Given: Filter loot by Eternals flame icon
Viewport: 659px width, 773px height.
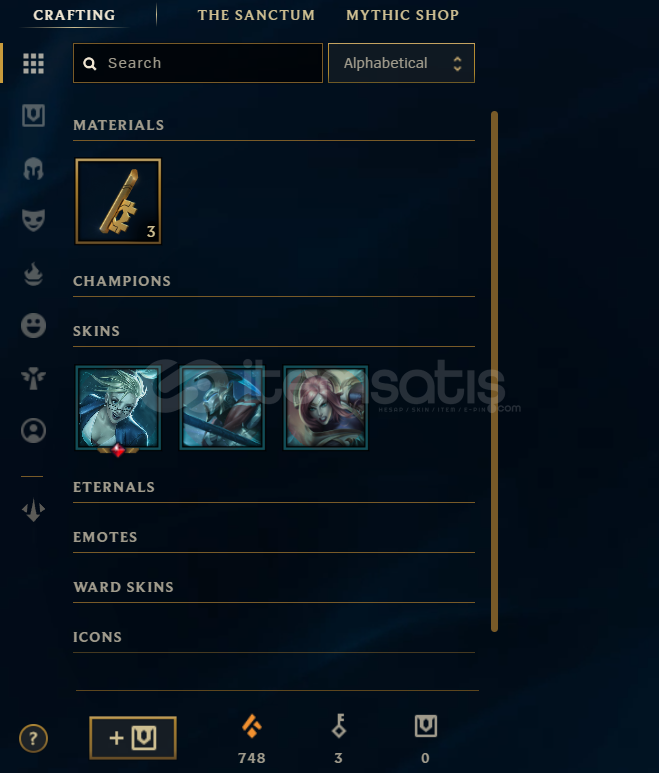Looking at the screenshot, I should [x=34, y=274].
